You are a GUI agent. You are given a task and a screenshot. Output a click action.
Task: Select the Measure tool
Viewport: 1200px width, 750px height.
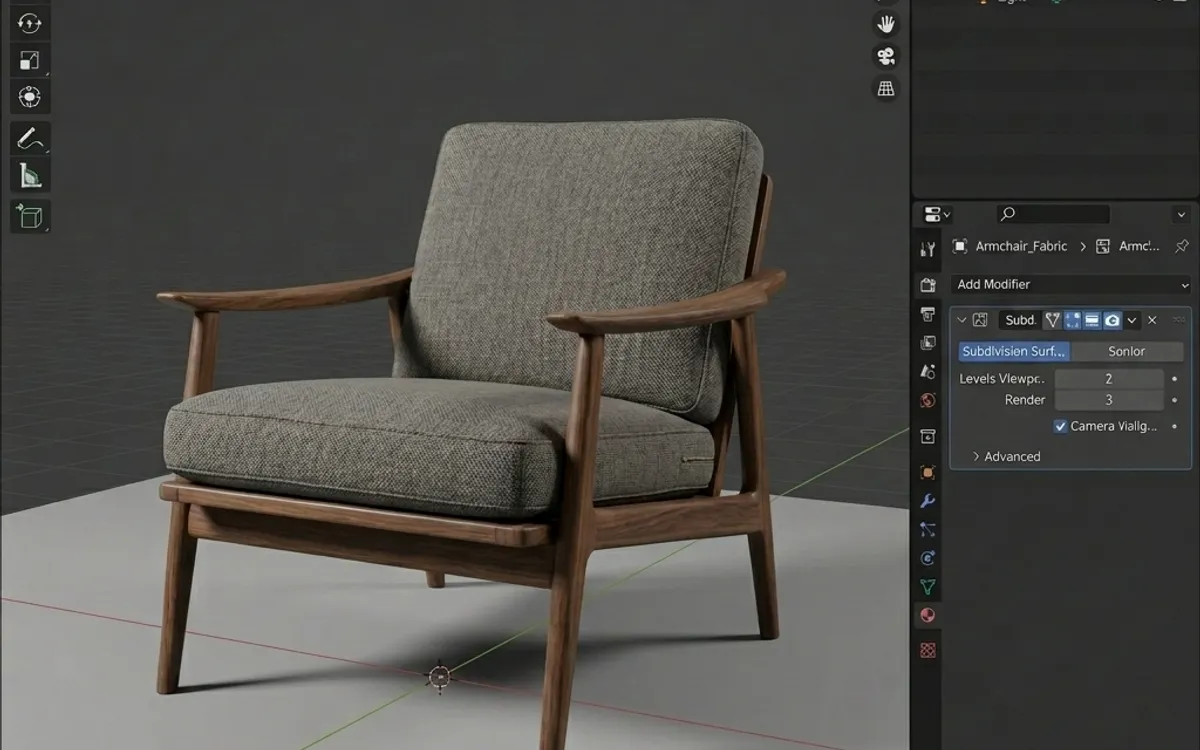coord(30,176)
